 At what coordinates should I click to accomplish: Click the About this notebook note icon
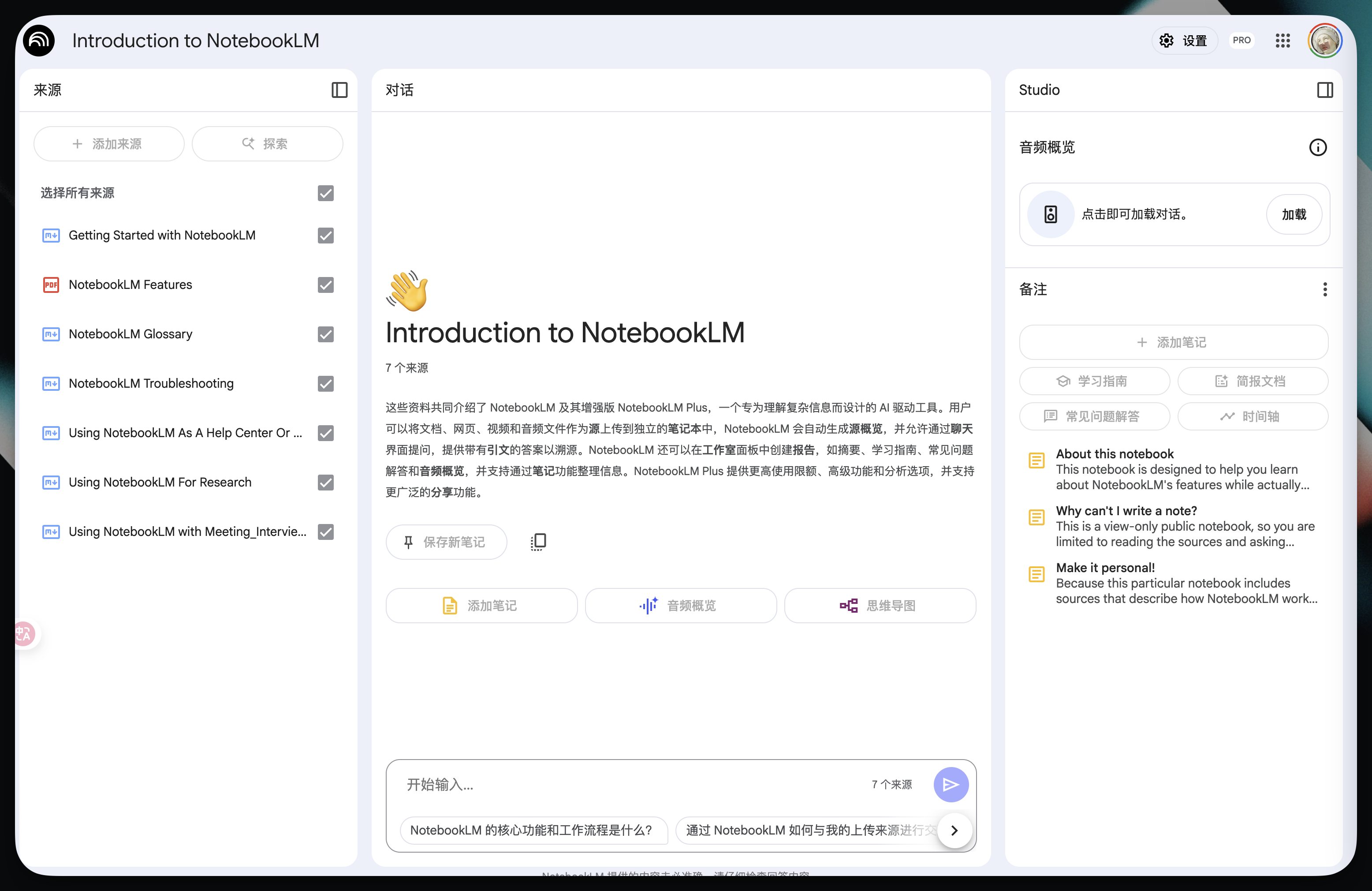point(1036,460)
